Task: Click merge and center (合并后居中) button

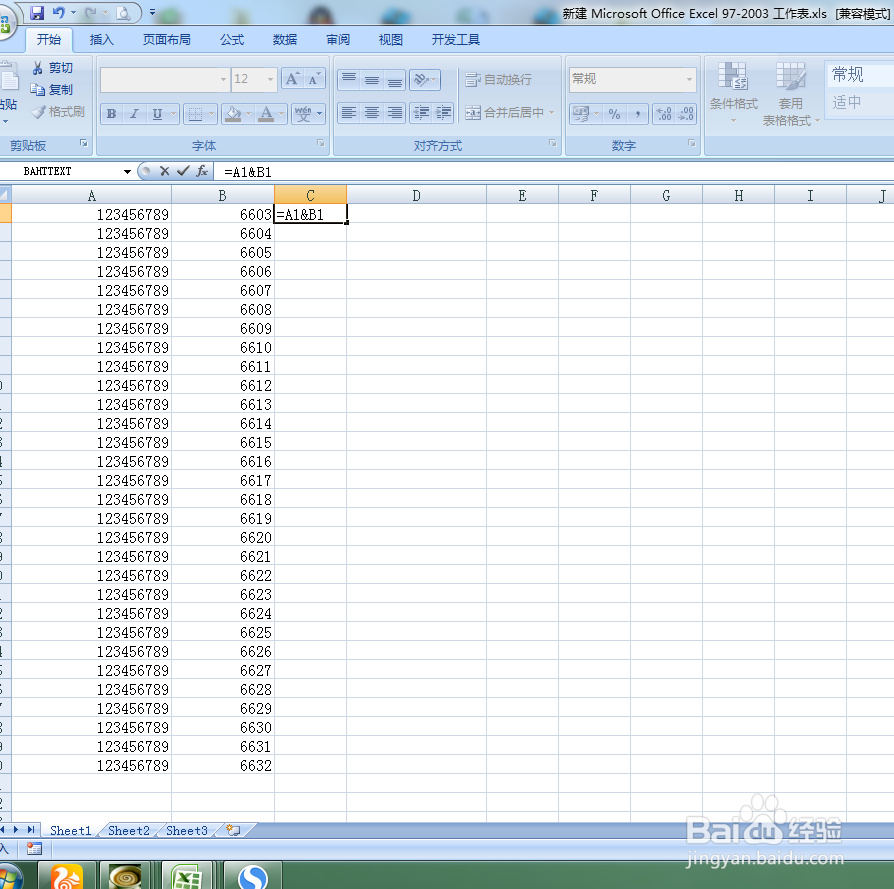Action: click(505, 113)
